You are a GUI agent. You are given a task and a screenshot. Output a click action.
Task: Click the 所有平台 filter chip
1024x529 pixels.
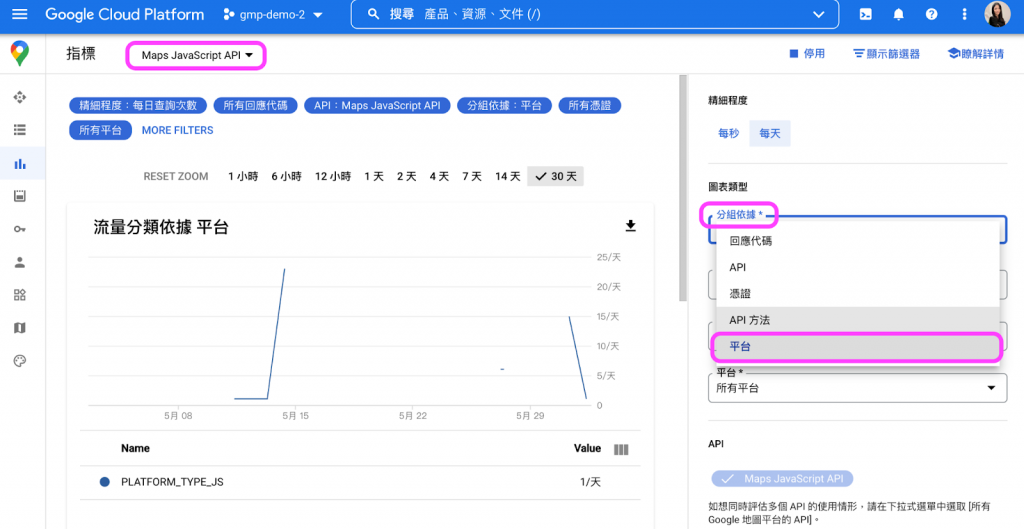click(x=101, y=130)
